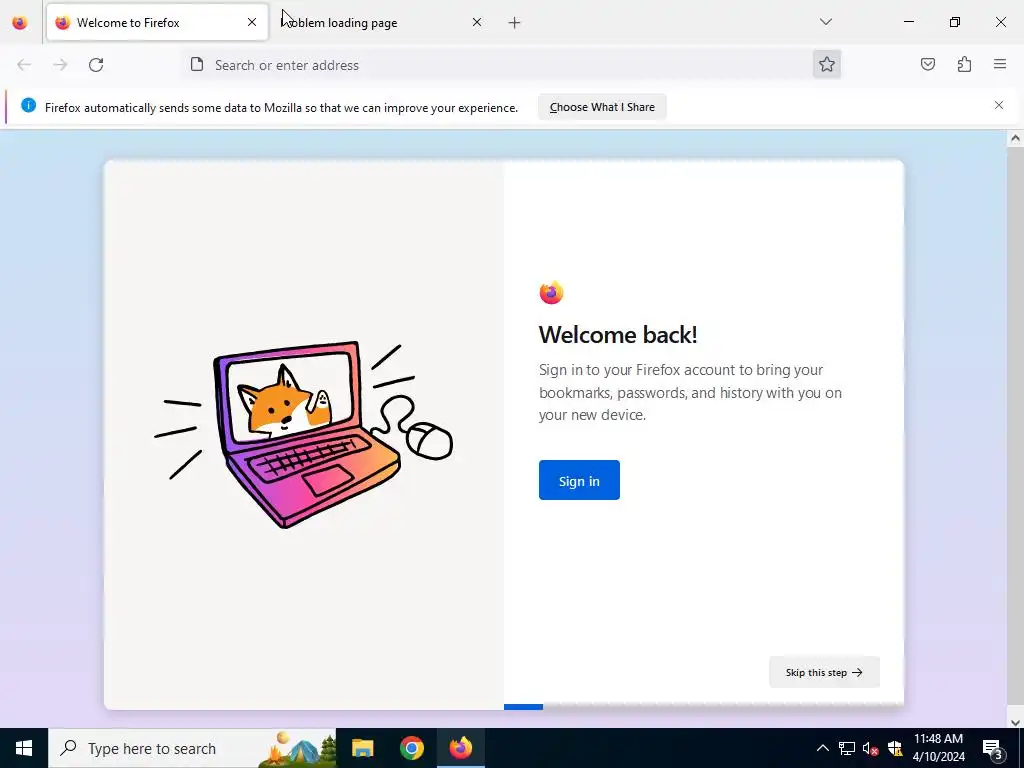Image resolution: width=1024 pixels, height=768 pixels.
Task: Click the blue Sign in button
Action: (x=579, y=480)
